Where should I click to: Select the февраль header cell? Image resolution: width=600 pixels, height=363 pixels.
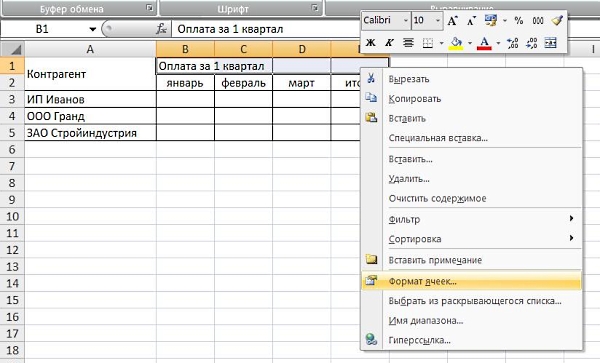(243, 83)
